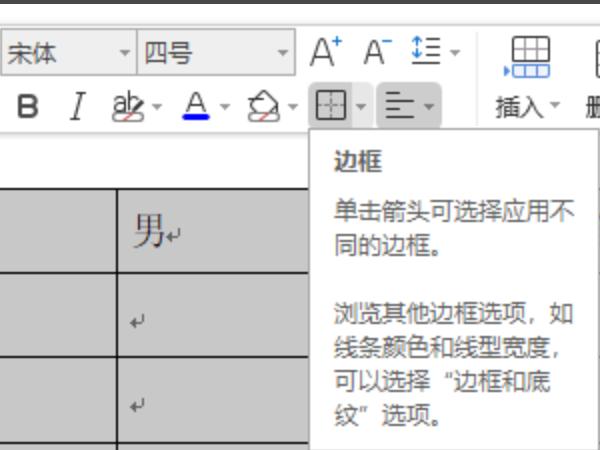600x450 pixels.
Task: Click the table cell containing 男
Action: click(x=214, y=231)
